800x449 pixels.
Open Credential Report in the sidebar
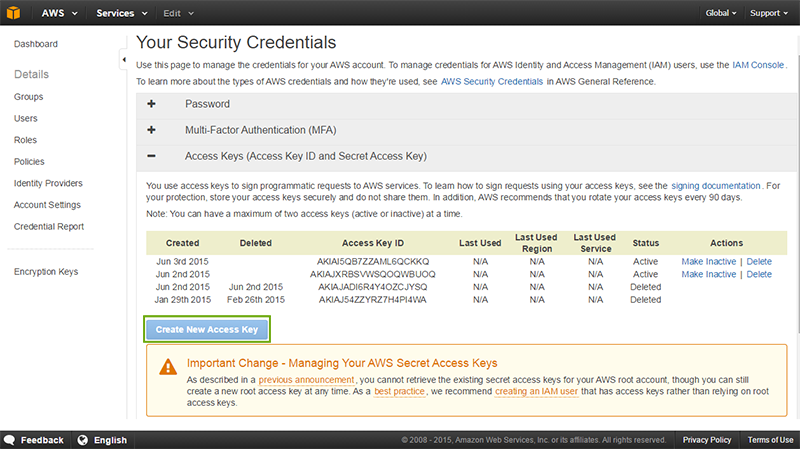pos(48,227)
